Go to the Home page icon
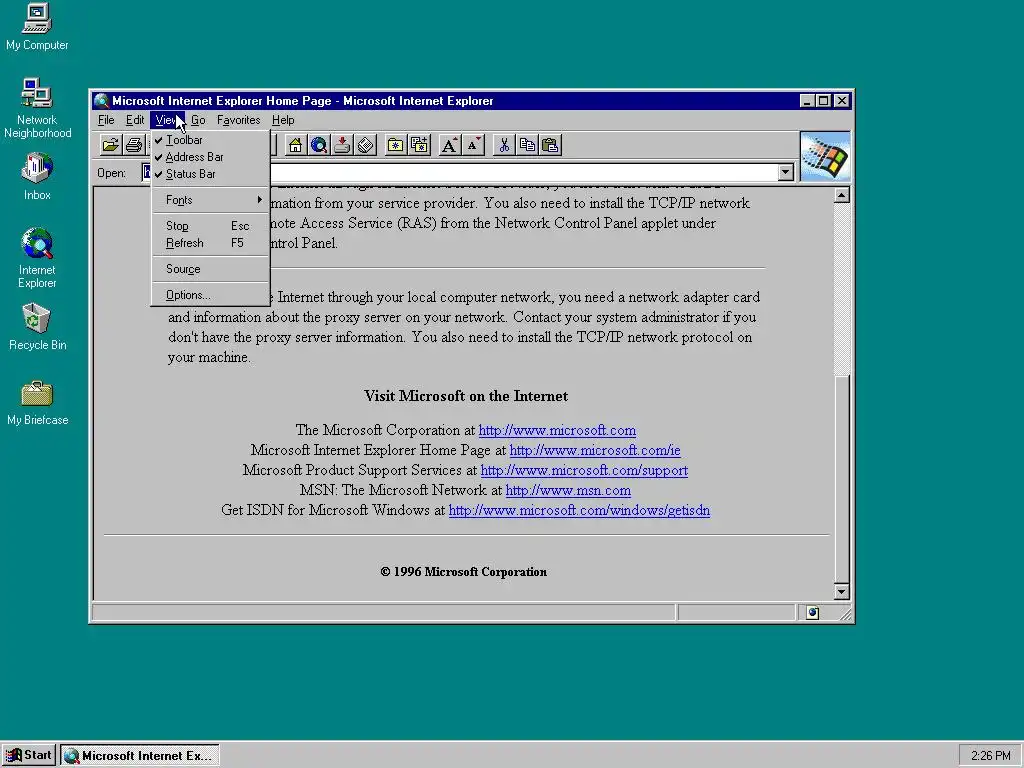 tap(295, 145)
